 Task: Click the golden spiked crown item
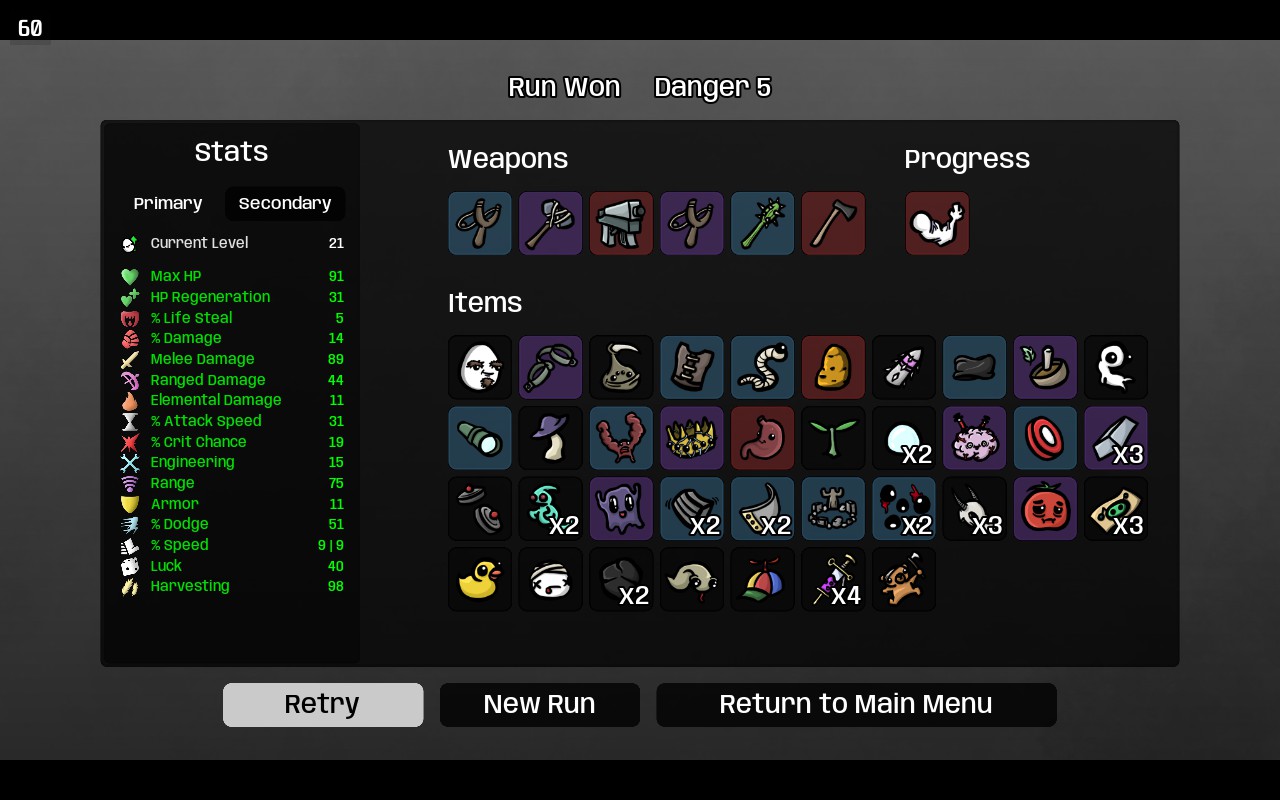692,438
